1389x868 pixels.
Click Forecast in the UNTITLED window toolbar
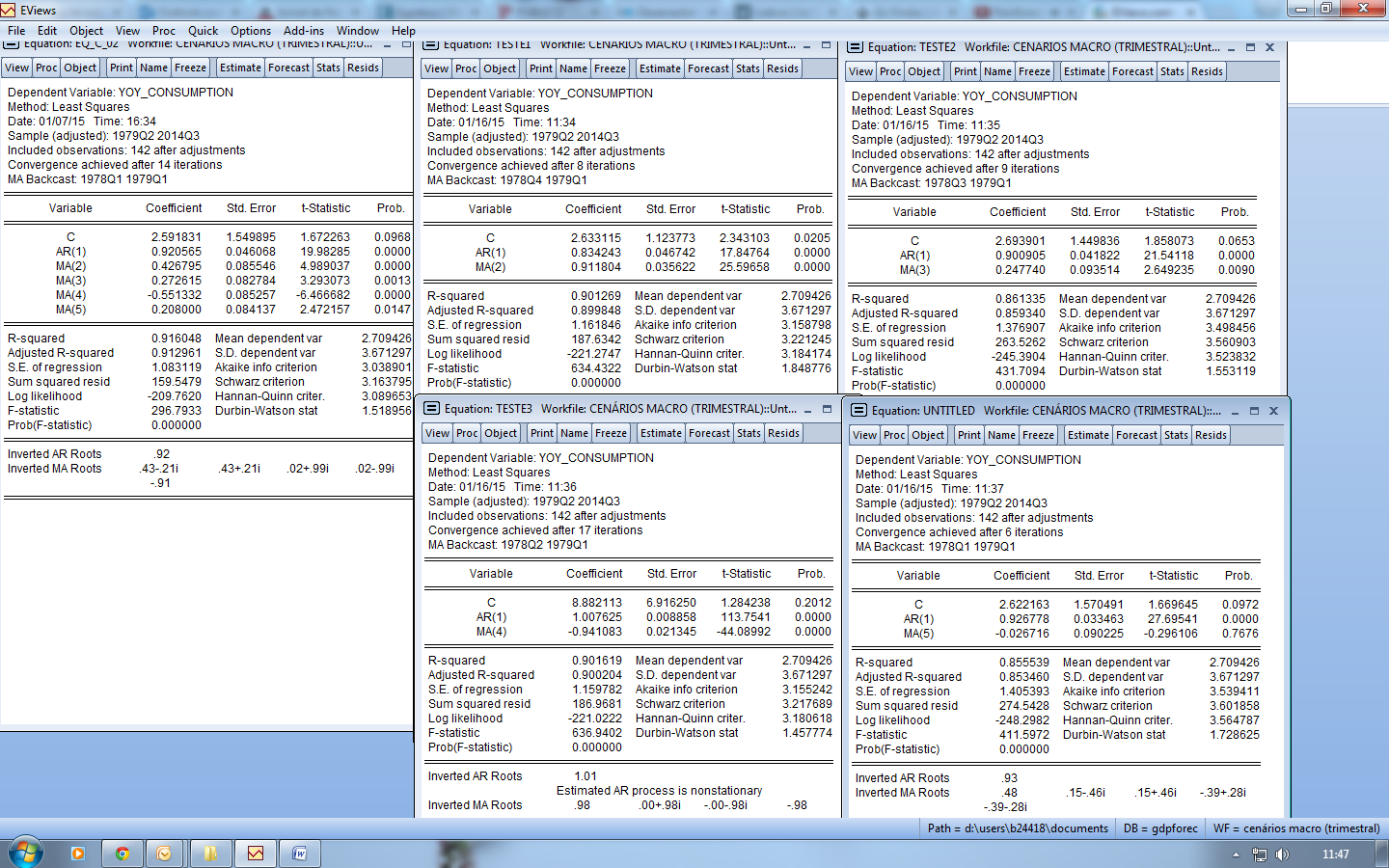pyautogui.click(x=1136, y=435)
